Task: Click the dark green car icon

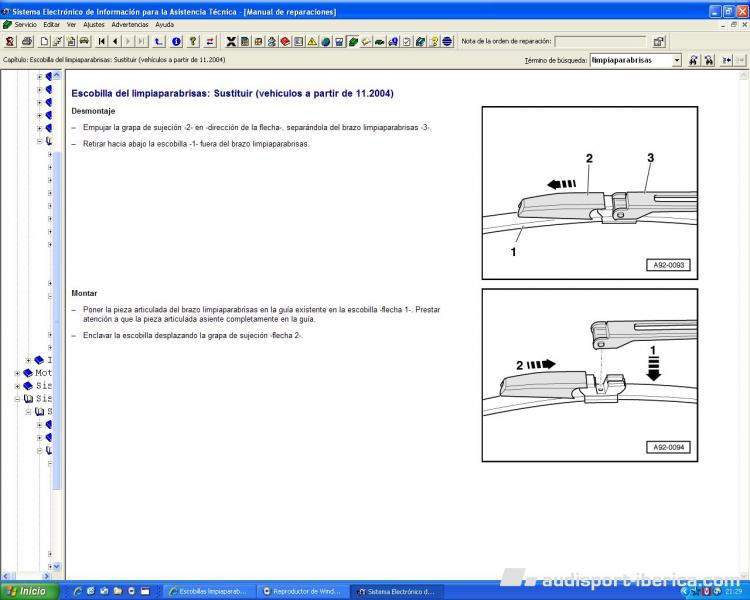Action: click(x=379, y=42)
